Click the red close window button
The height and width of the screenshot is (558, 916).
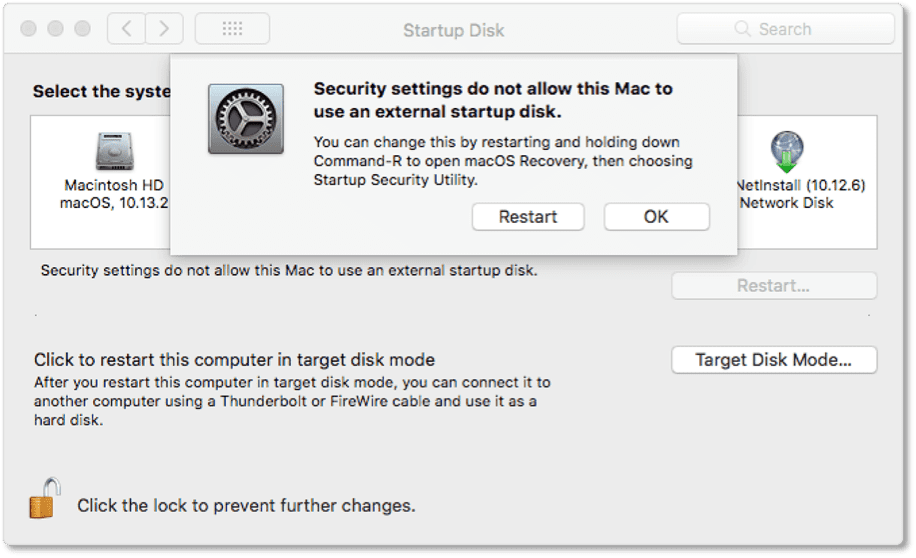point(28,29)
